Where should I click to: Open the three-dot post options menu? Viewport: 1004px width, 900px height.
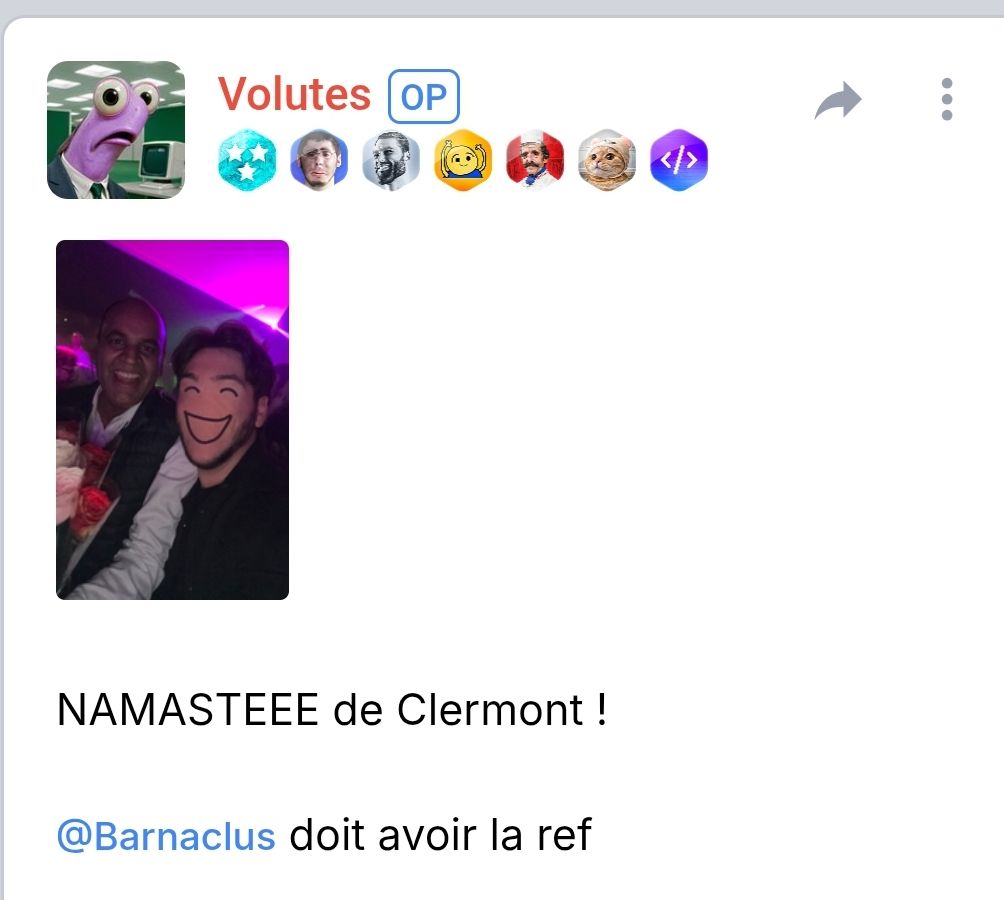pos(947,99)
